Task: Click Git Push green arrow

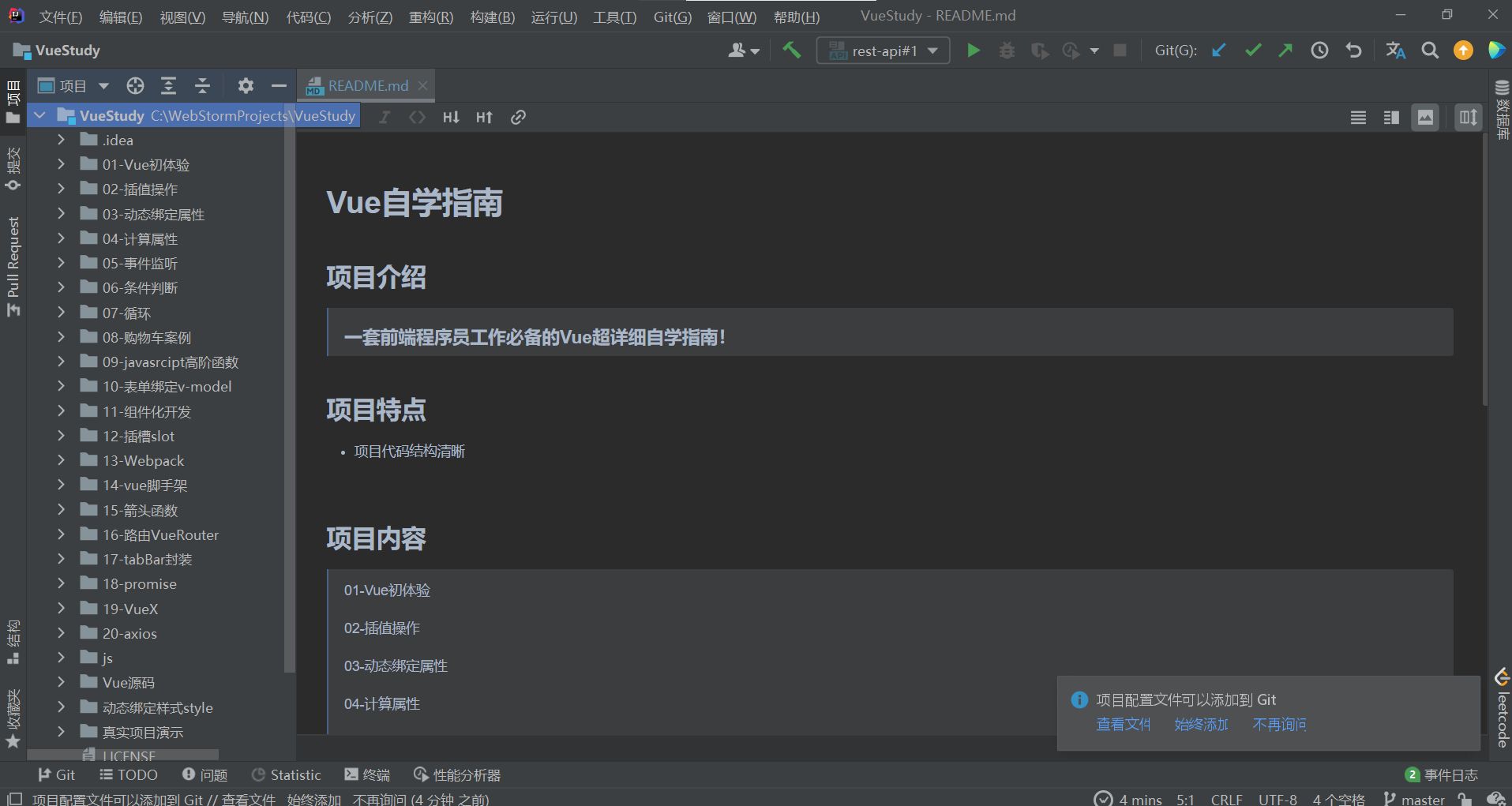Action: [1286, 51]
